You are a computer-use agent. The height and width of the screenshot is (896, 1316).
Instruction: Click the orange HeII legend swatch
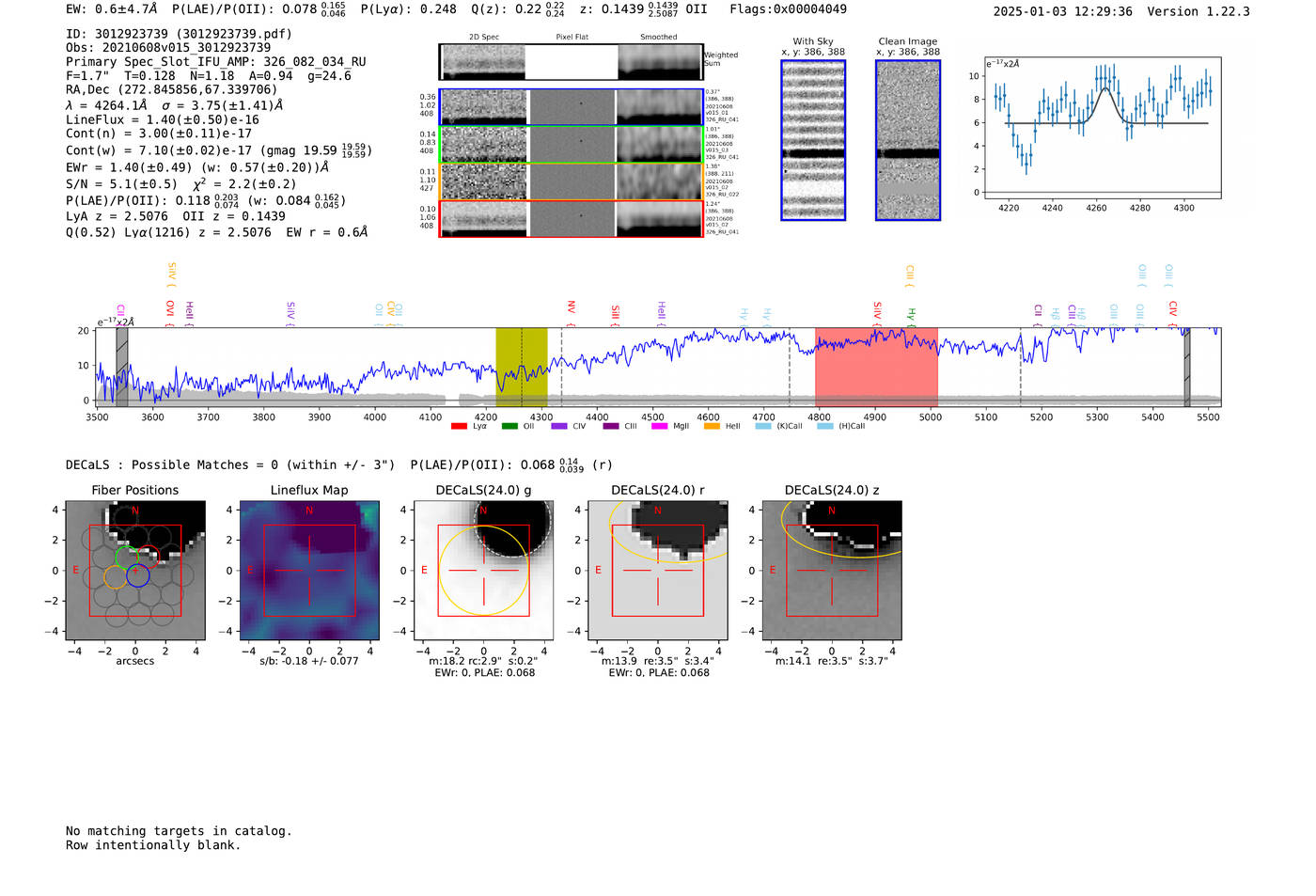click(712, 426)
